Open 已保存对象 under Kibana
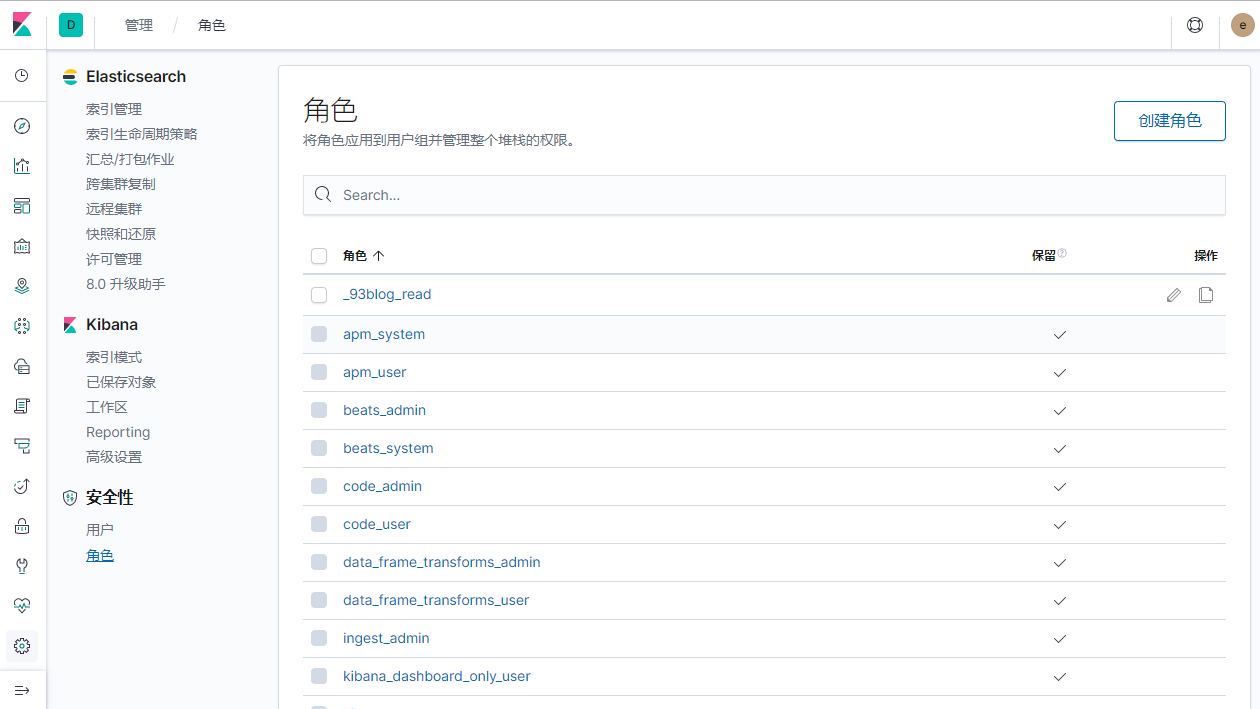The image size is (1260, 709). [x=121, y=382]
